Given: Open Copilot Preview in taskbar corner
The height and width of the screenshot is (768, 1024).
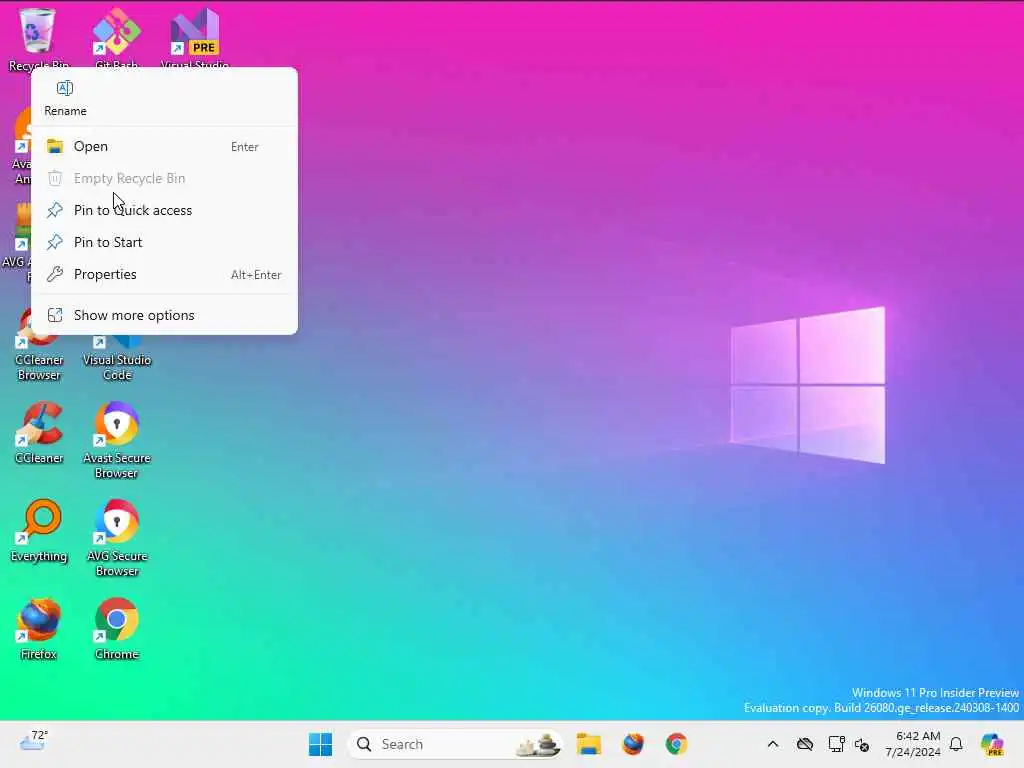Looking at the screenshot, I should point(992,744).
